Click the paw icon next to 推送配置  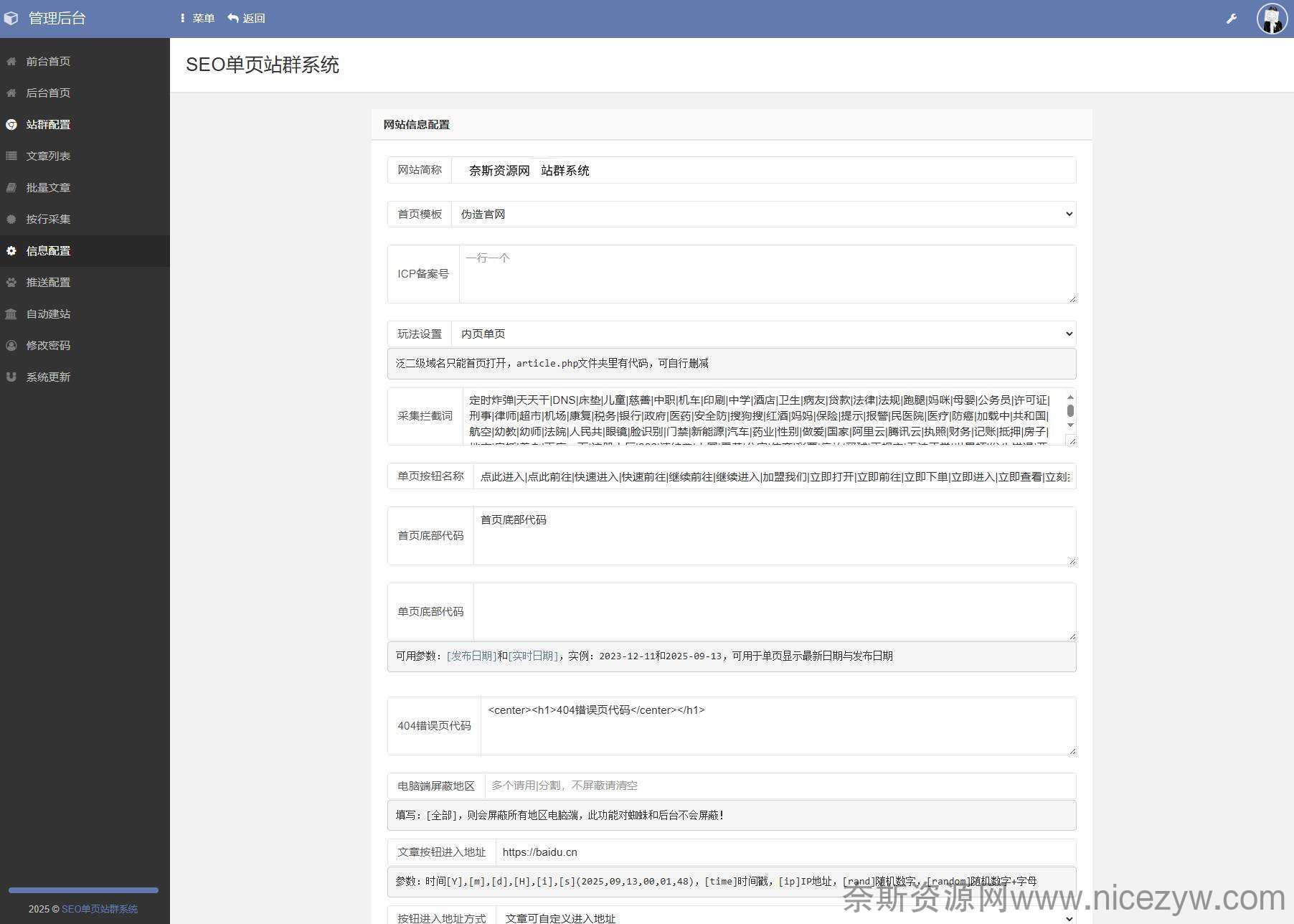point(11,283)
